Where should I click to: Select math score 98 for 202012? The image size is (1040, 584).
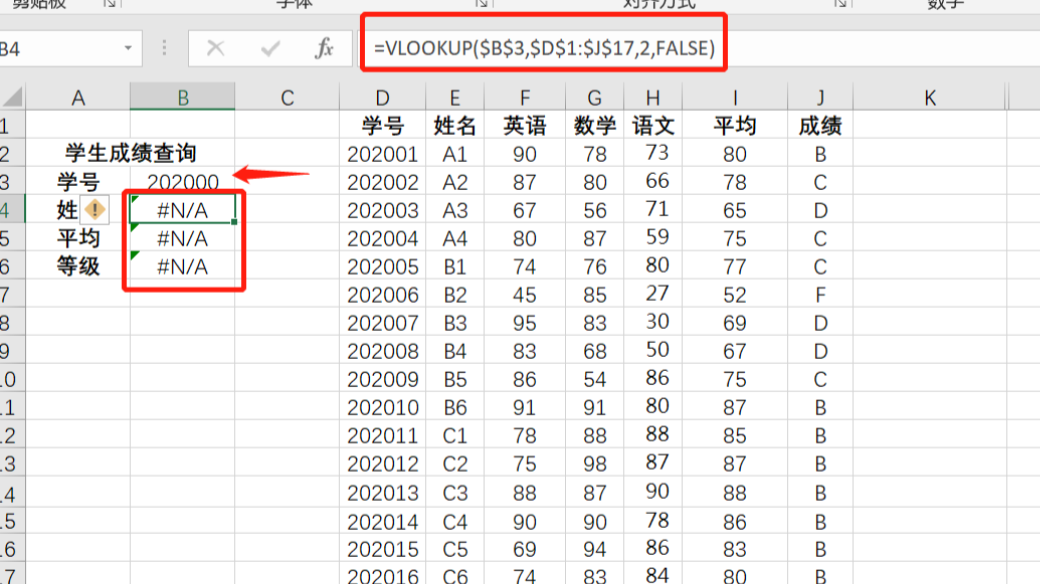pos(594,463)
